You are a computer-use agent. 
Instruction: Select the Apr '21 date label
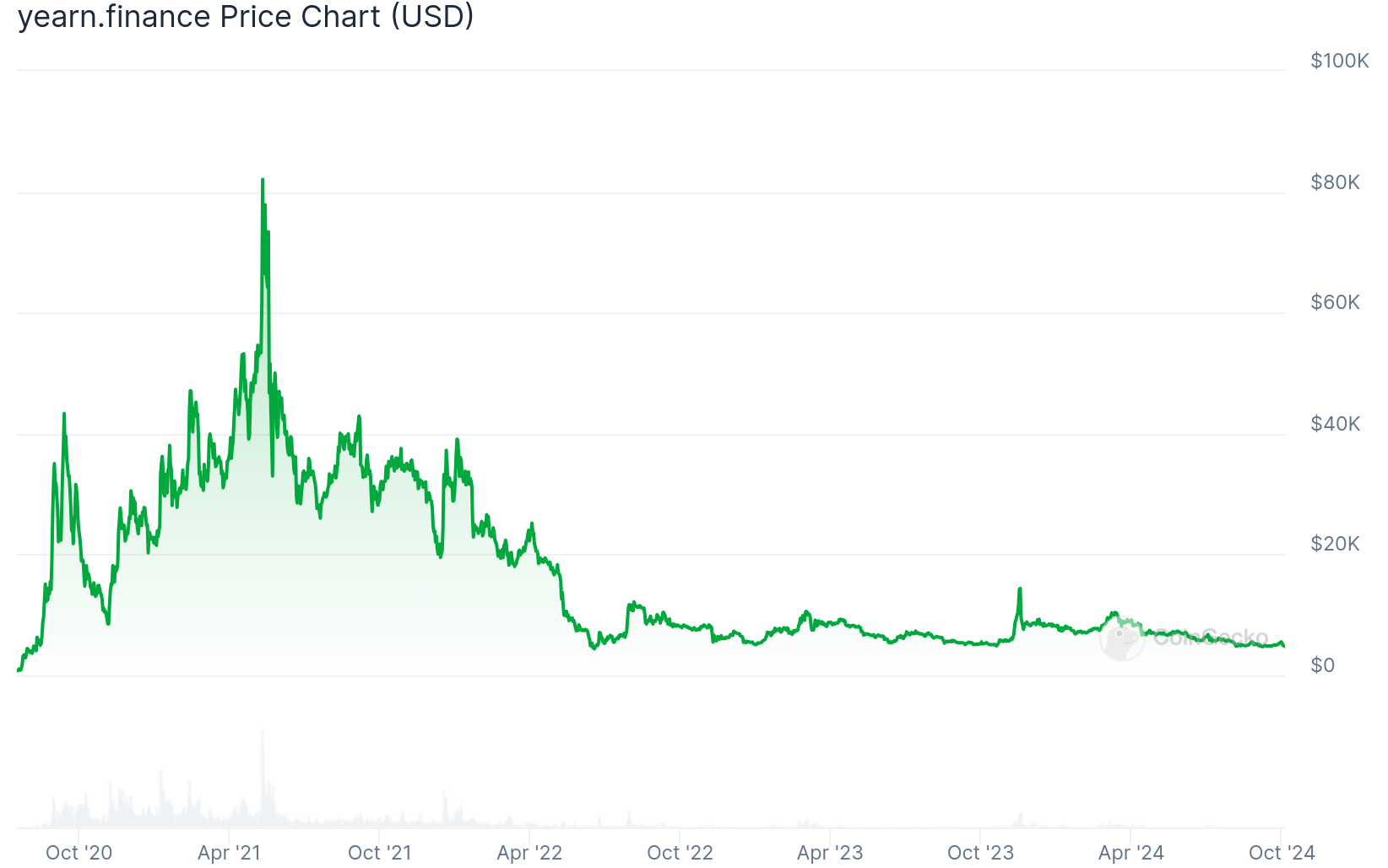pyautogui.click(x=229, y=853)
